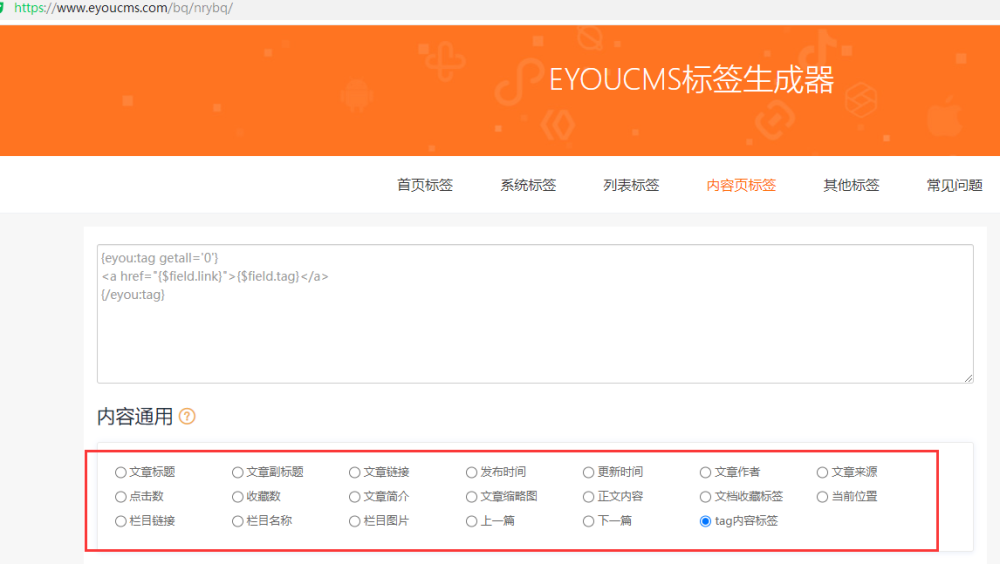
Task: Select the 文档收藏标签 radio option
Action: (x=705, y=496)
